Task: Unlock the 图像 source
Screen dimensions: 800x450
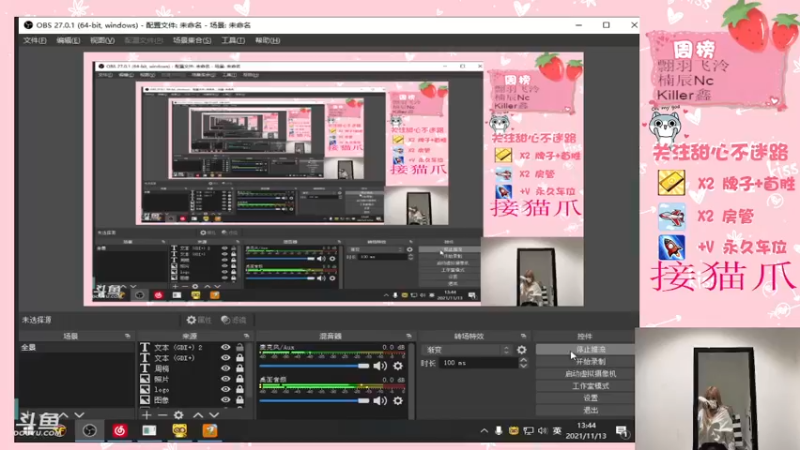Action: point(239,399)
